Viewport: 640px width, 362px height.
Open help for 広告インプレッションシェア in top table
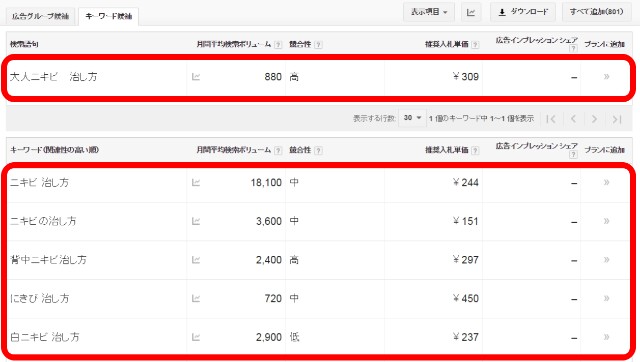[573, 49]
